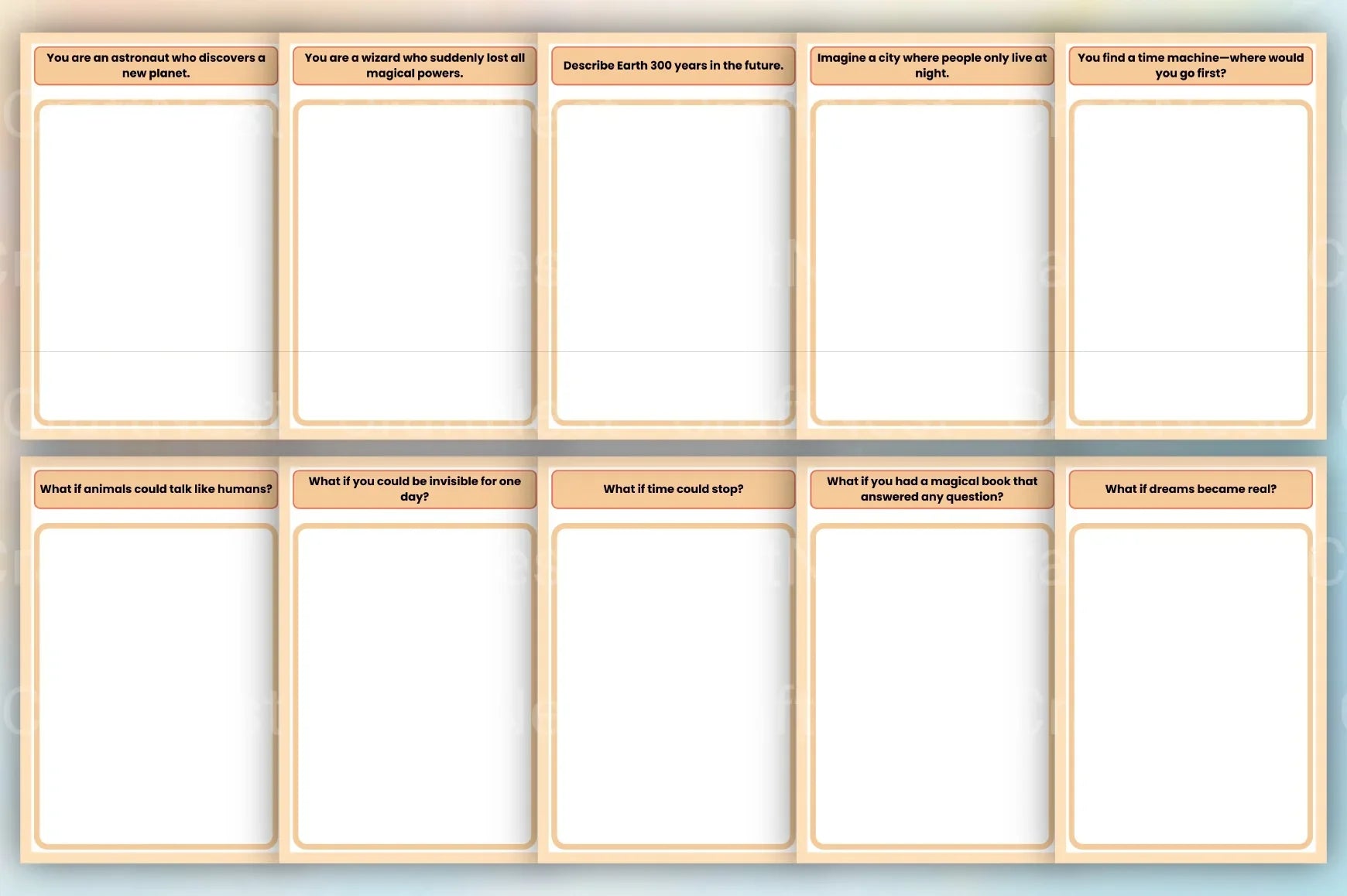Click the wizard lost magical powers prompt
The image size is (1347, 896).
pos(414,65)
